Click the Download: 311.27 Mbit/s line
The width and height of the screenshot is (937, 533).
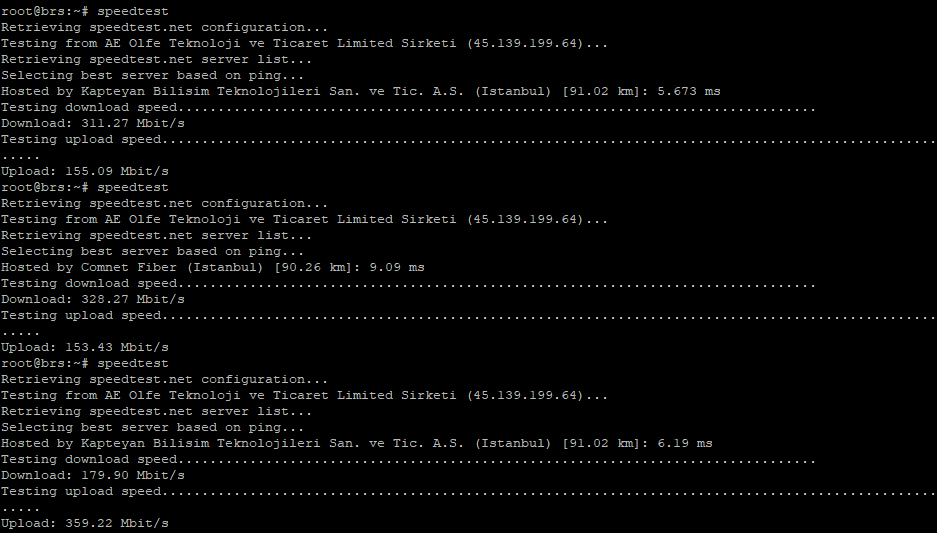pyautogui.click(x=93, y=124)
